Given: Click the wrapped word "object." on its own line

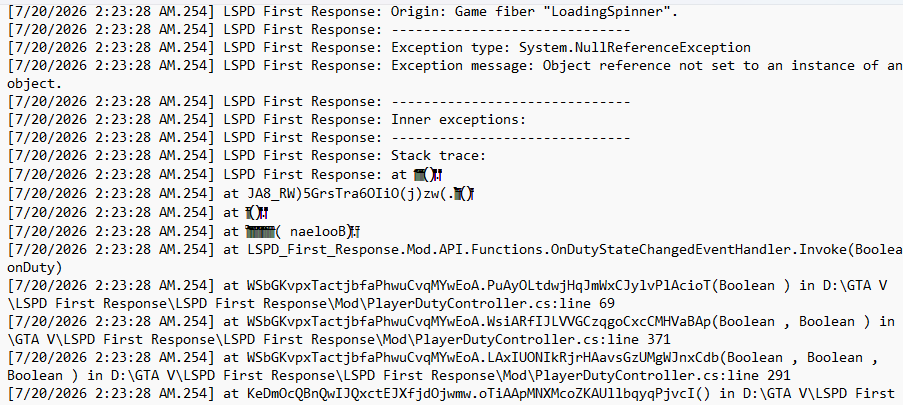Looking at the screenshot, I should point(35,84).
